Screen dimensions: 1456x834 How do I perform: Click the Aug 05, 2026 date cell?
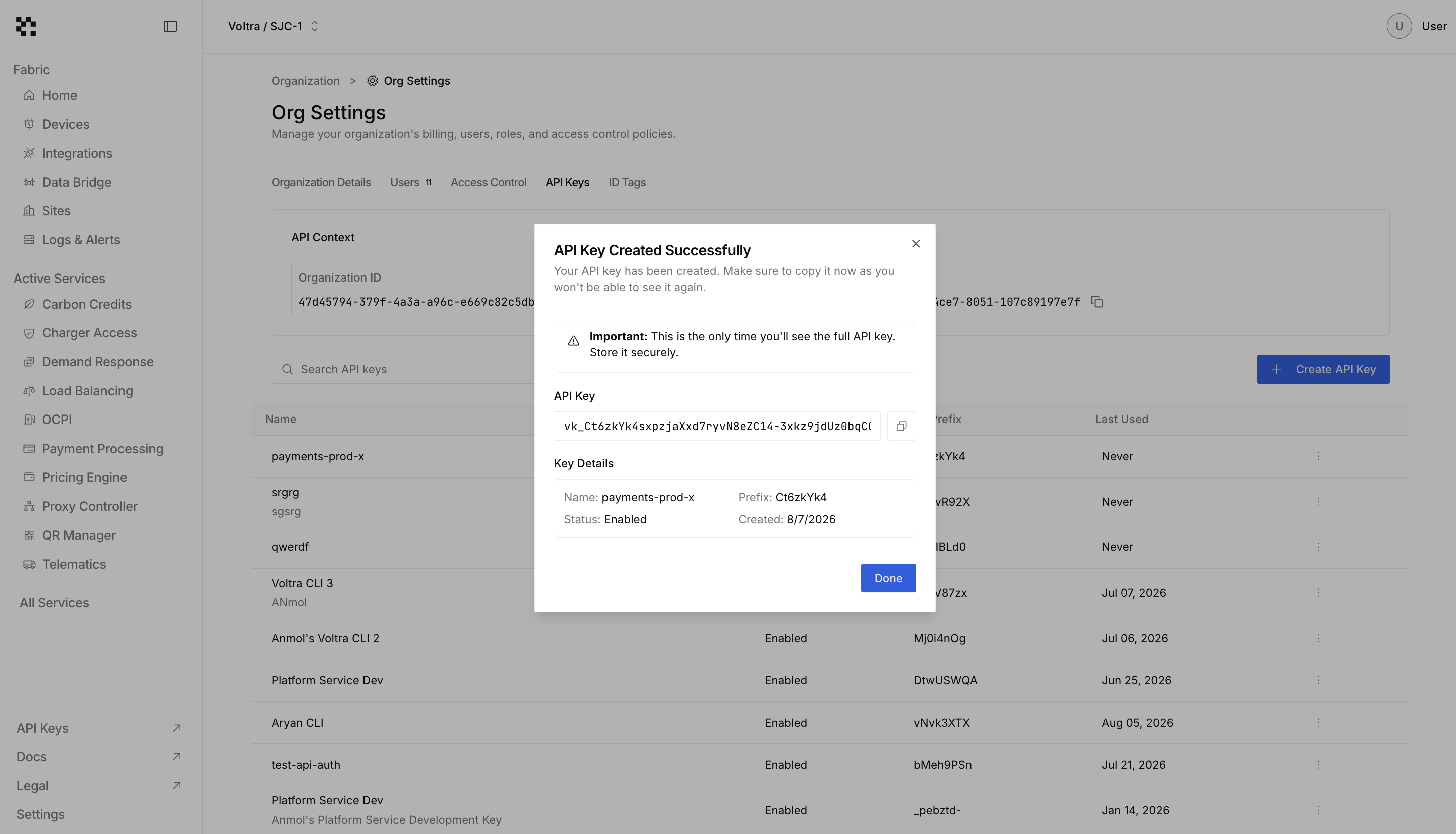coord(1137,723)
